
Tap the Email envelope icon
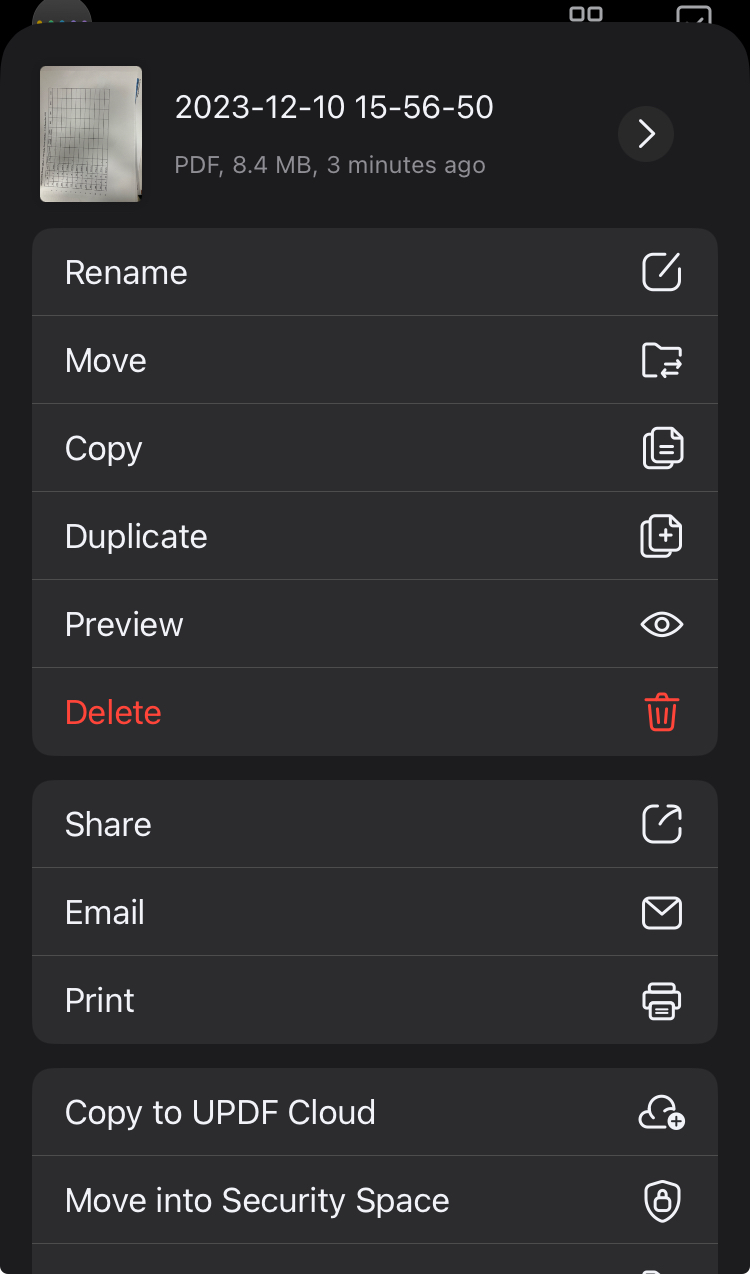[x=661, y=912]
